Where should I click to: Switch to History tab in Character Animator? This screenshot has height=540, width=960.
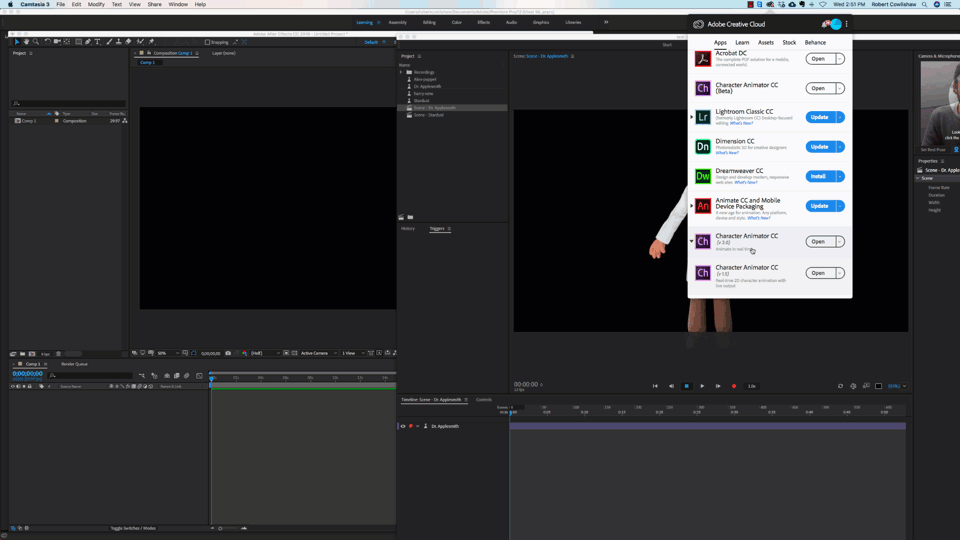click(408, 228)
